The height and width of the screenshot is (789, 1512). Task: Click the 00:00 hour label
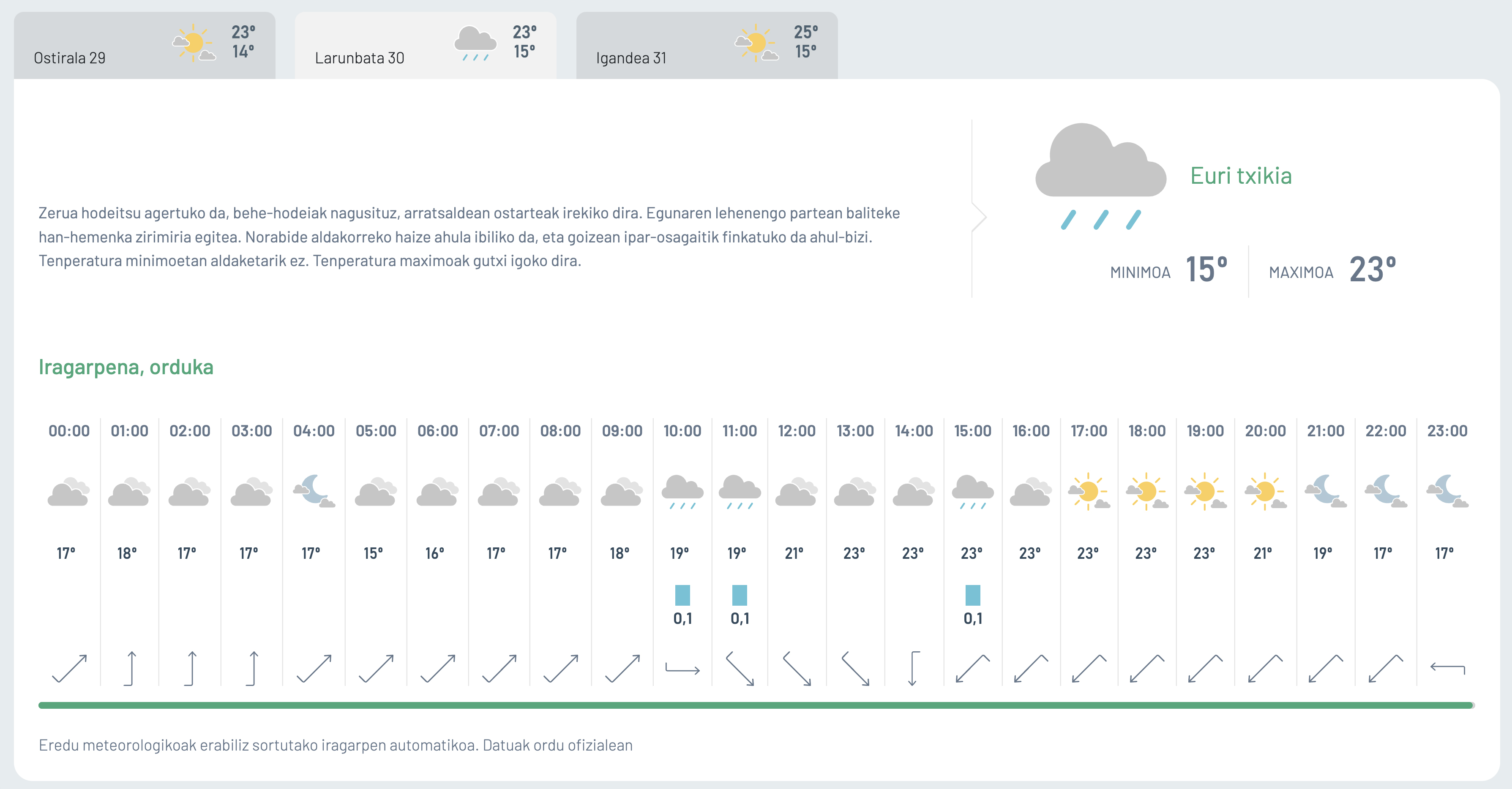69,431
